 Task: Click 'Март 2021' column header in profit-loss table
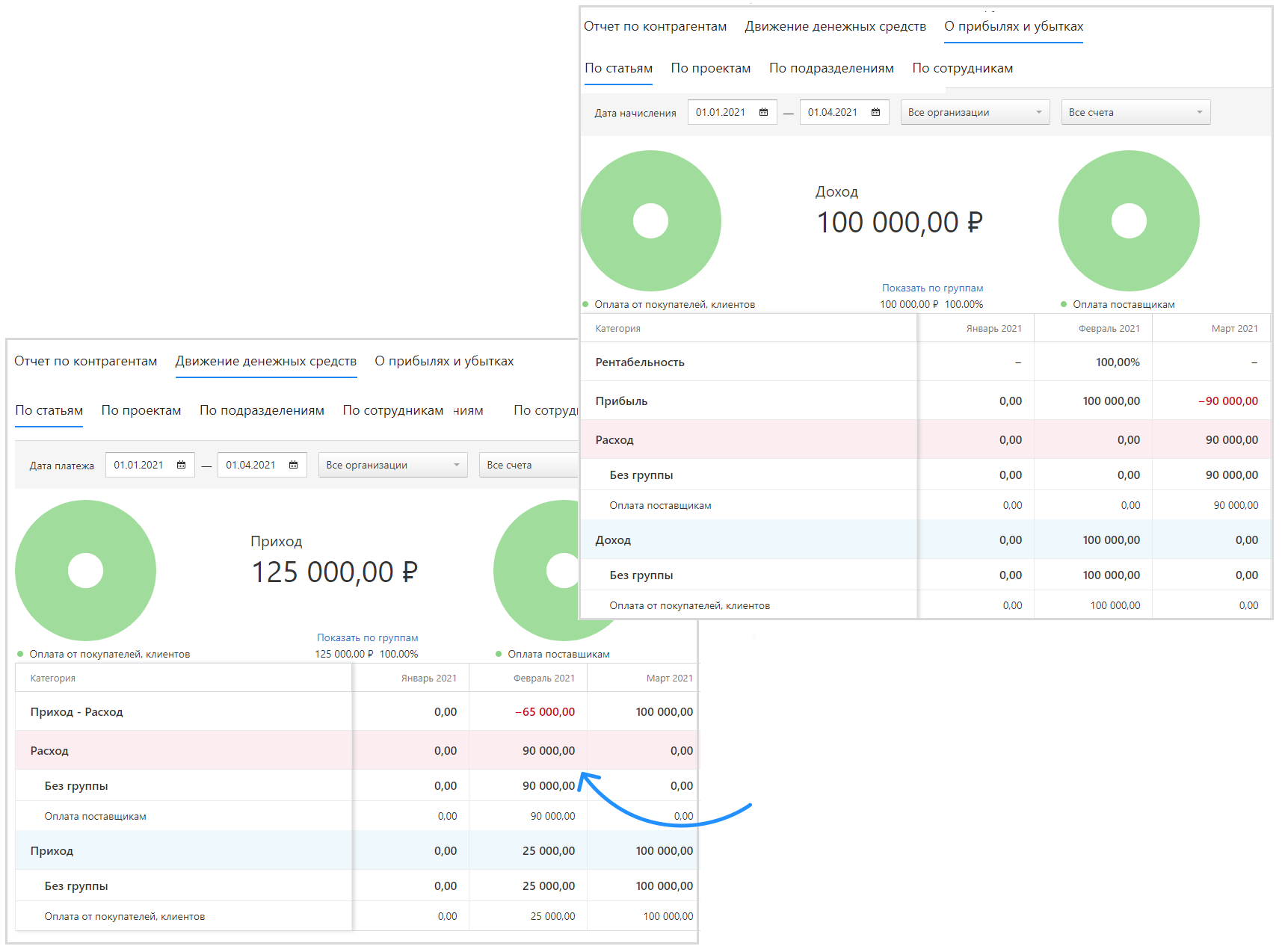(x=1234, y=328)
